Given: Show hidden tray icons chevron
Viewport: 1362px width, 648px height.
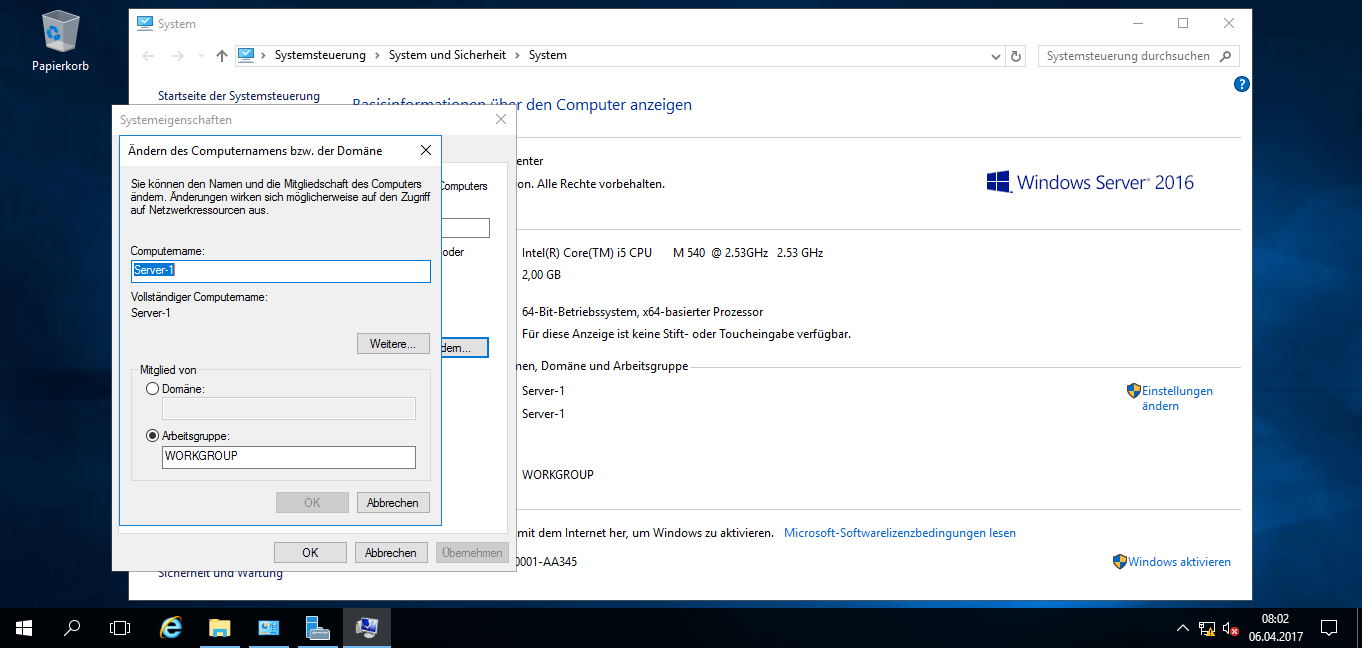Looking at the screenshot, I should click(1183, 628).
